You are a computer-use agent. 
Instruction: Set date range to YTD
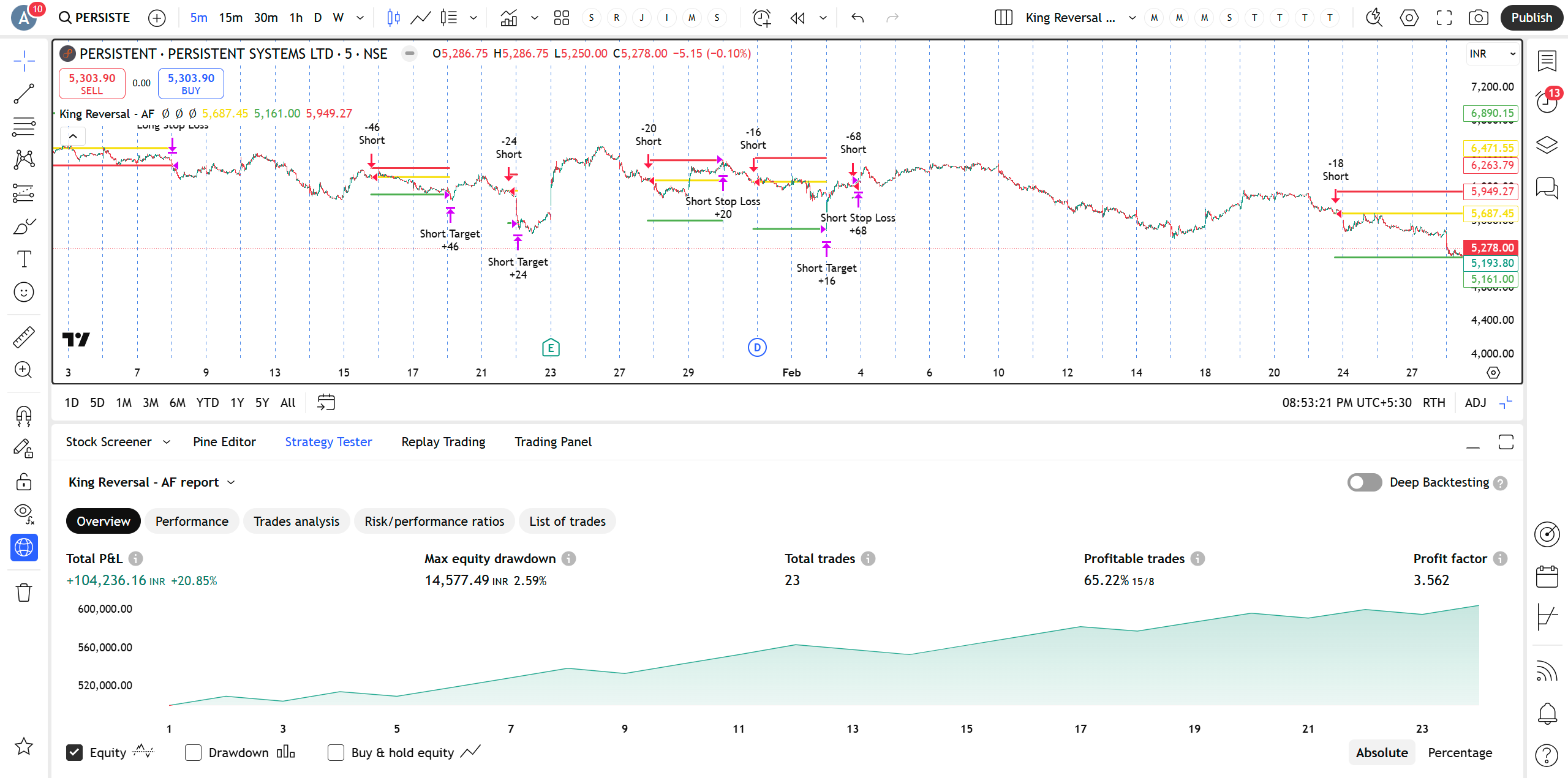207,403
